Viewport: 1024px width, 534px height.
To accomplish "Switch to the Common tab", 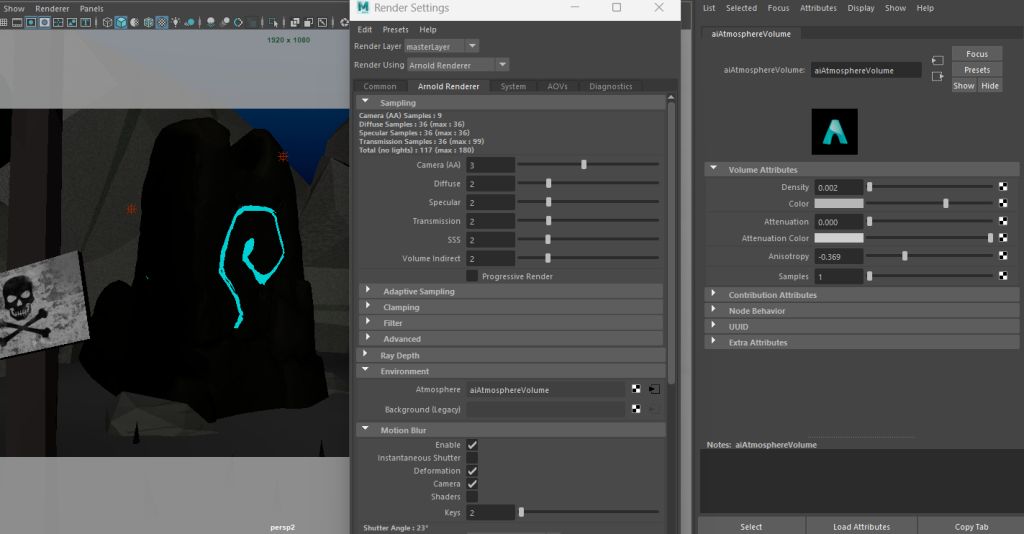I will (380, 86).
